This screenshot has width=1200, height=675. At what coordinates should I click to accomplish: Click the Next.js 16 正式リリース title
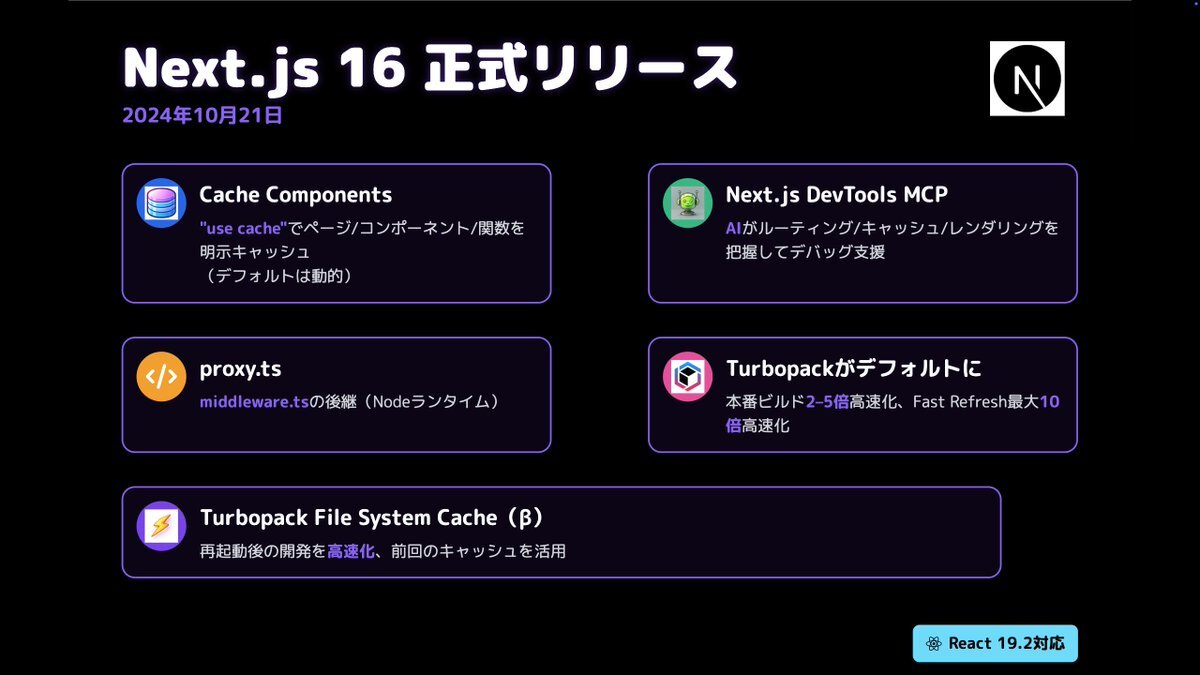coord(430,69)
